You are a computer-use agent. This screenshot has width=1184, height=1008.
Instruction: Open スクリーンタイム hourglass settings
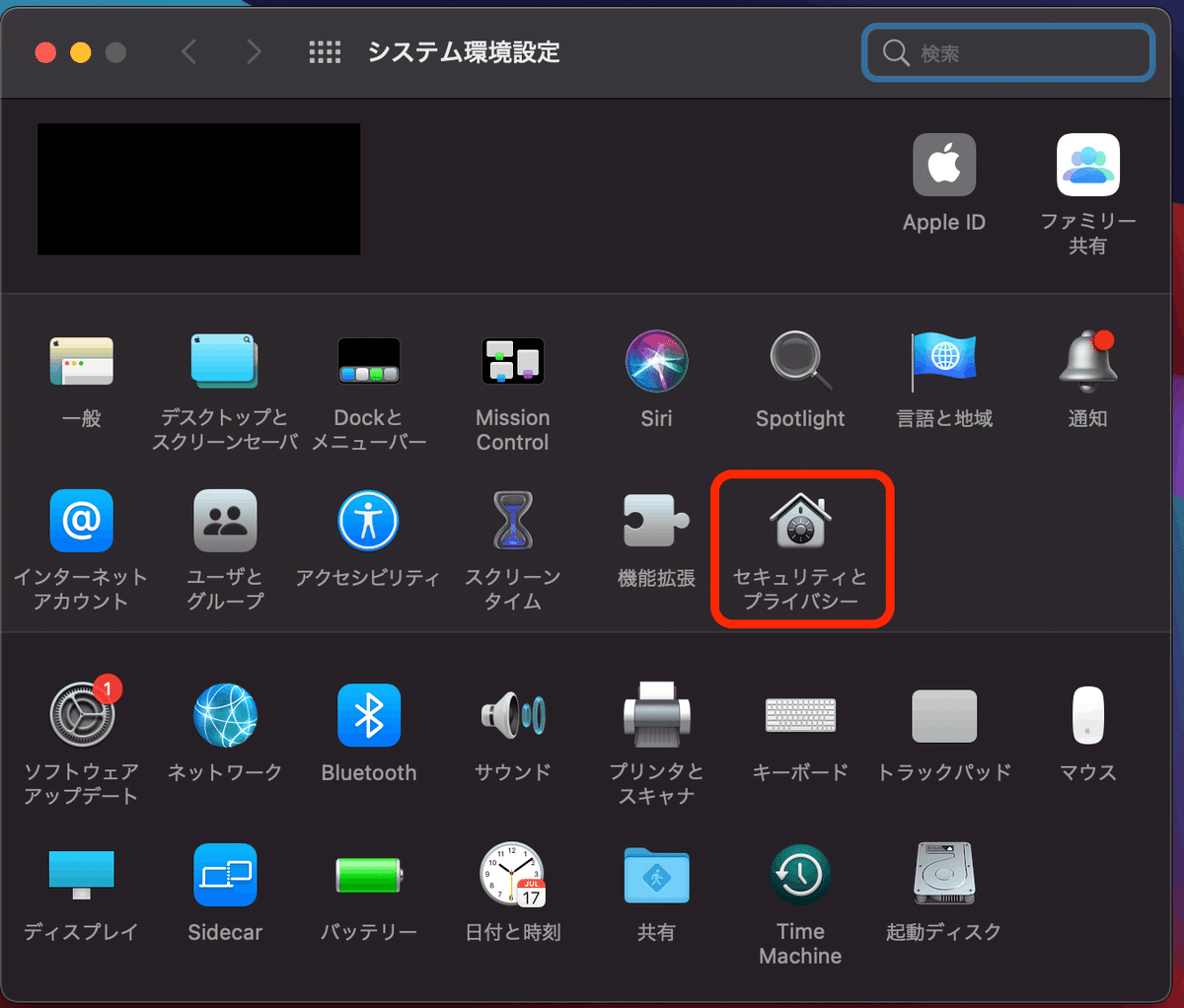512,520
